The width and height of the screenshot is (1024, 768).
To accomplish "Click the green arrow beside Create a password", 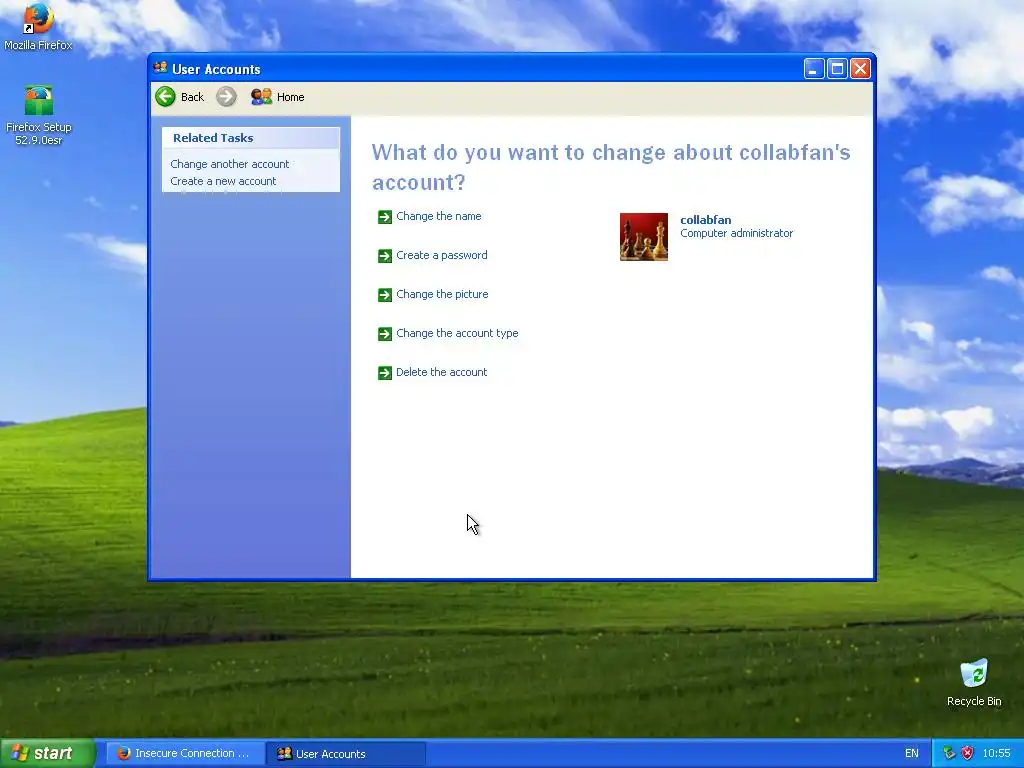I will tap(385, 256).
